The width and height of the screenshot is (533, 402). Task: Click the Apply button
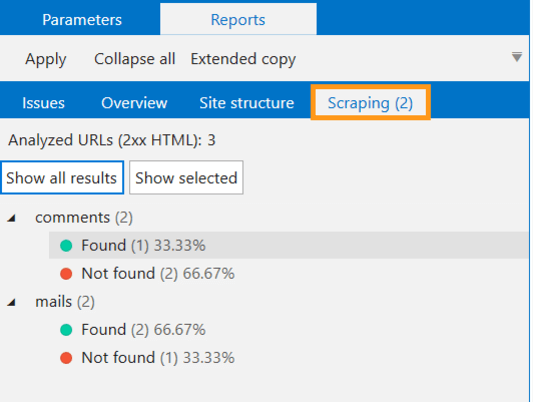46,59
